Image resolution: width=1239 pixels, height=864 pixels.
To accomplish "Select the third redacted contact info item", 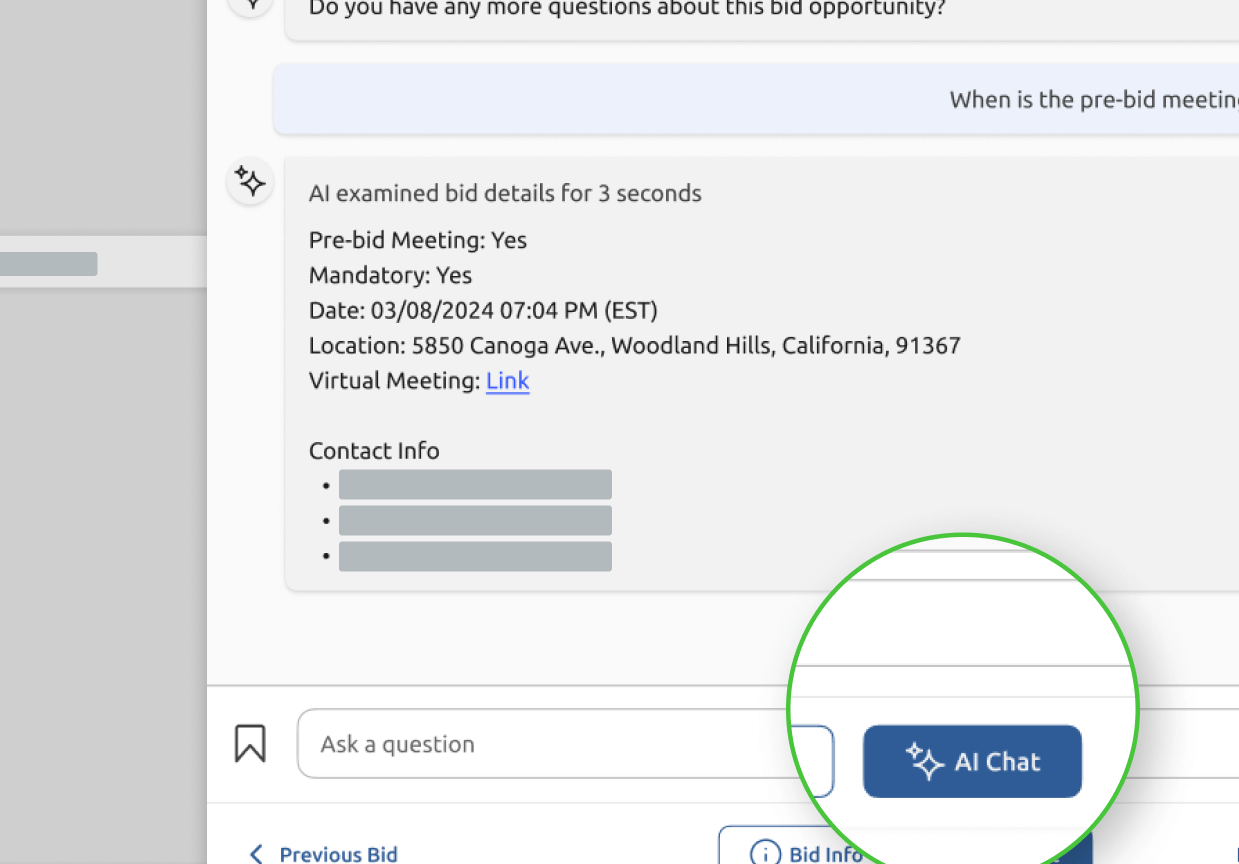I will [x=475, y=557].
